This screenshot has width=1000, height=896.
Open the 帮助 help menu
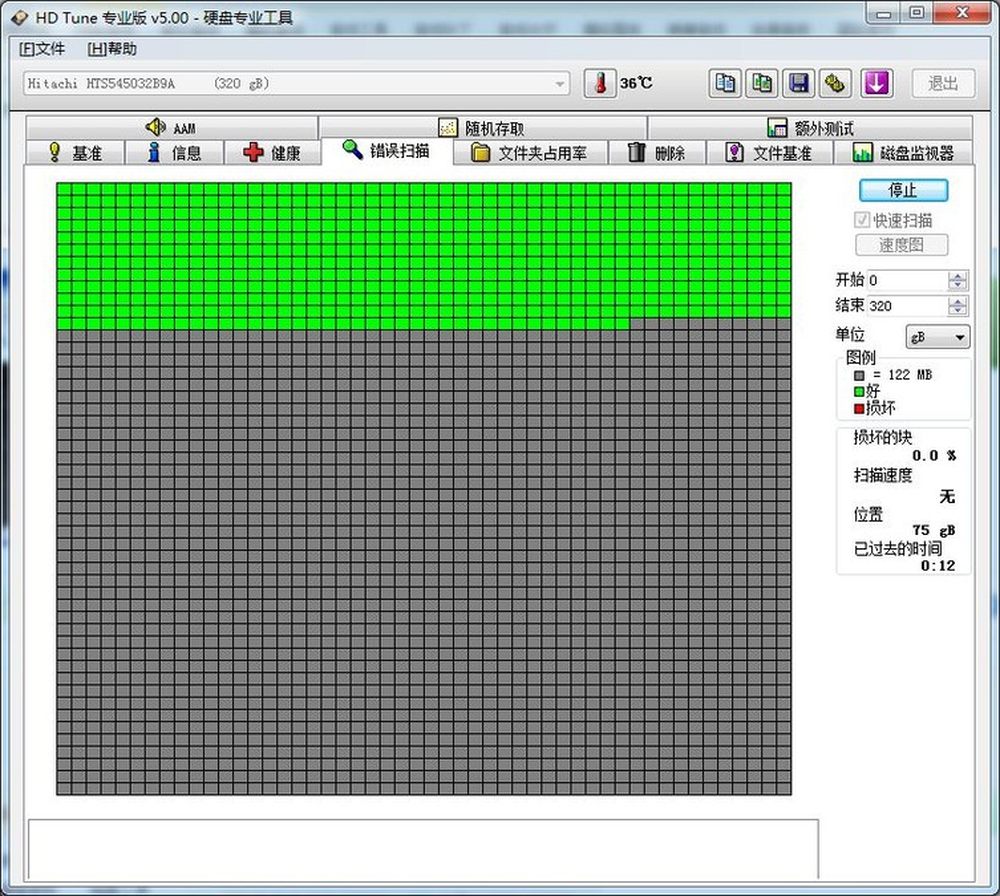(112, 49)
